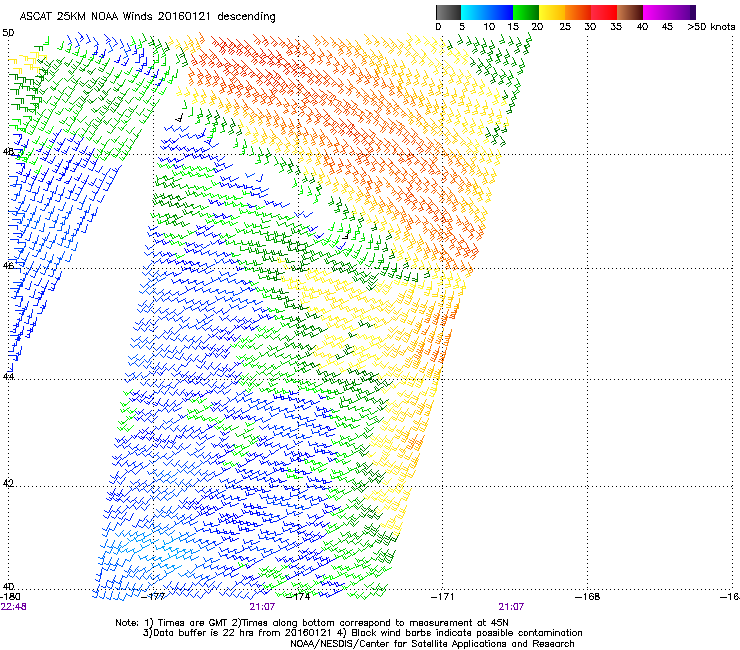The width and height of the screenshot is (740, 650).
Task: Click the legend tick label '35'
Action: [x=616, y=27]
